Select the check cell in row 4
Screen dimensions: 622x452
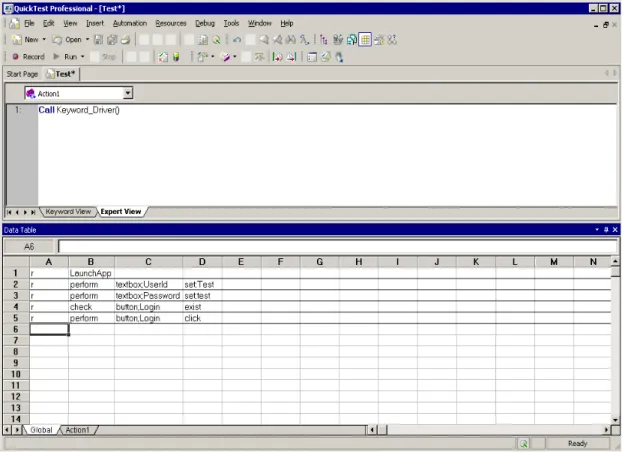click(91, 307)
